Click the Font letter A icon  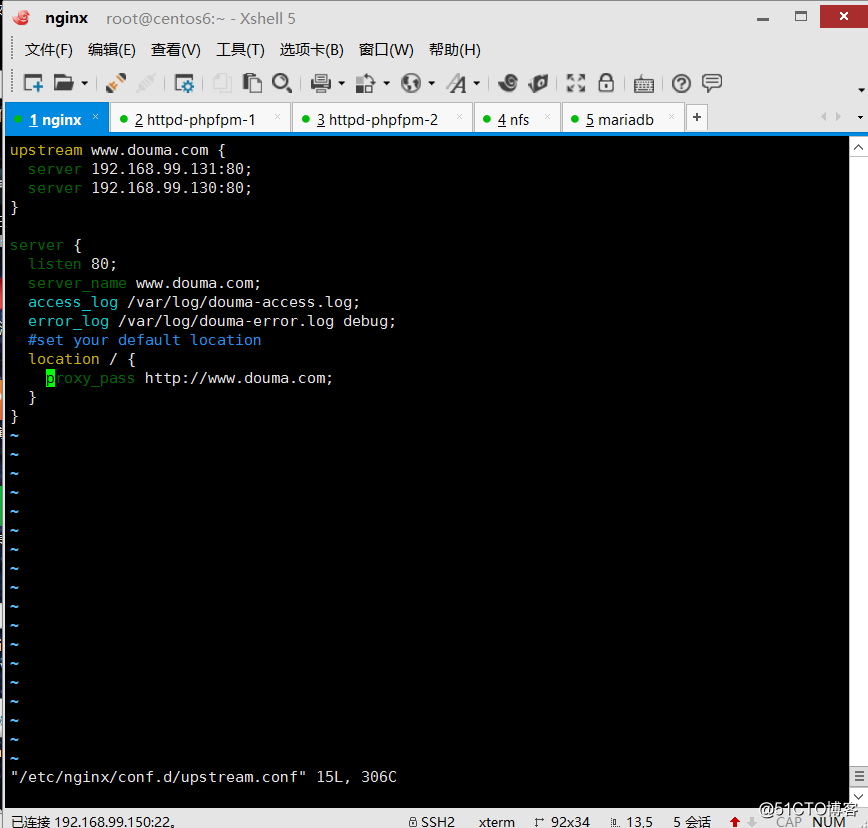pyautogui.click(x=457, y=84)
